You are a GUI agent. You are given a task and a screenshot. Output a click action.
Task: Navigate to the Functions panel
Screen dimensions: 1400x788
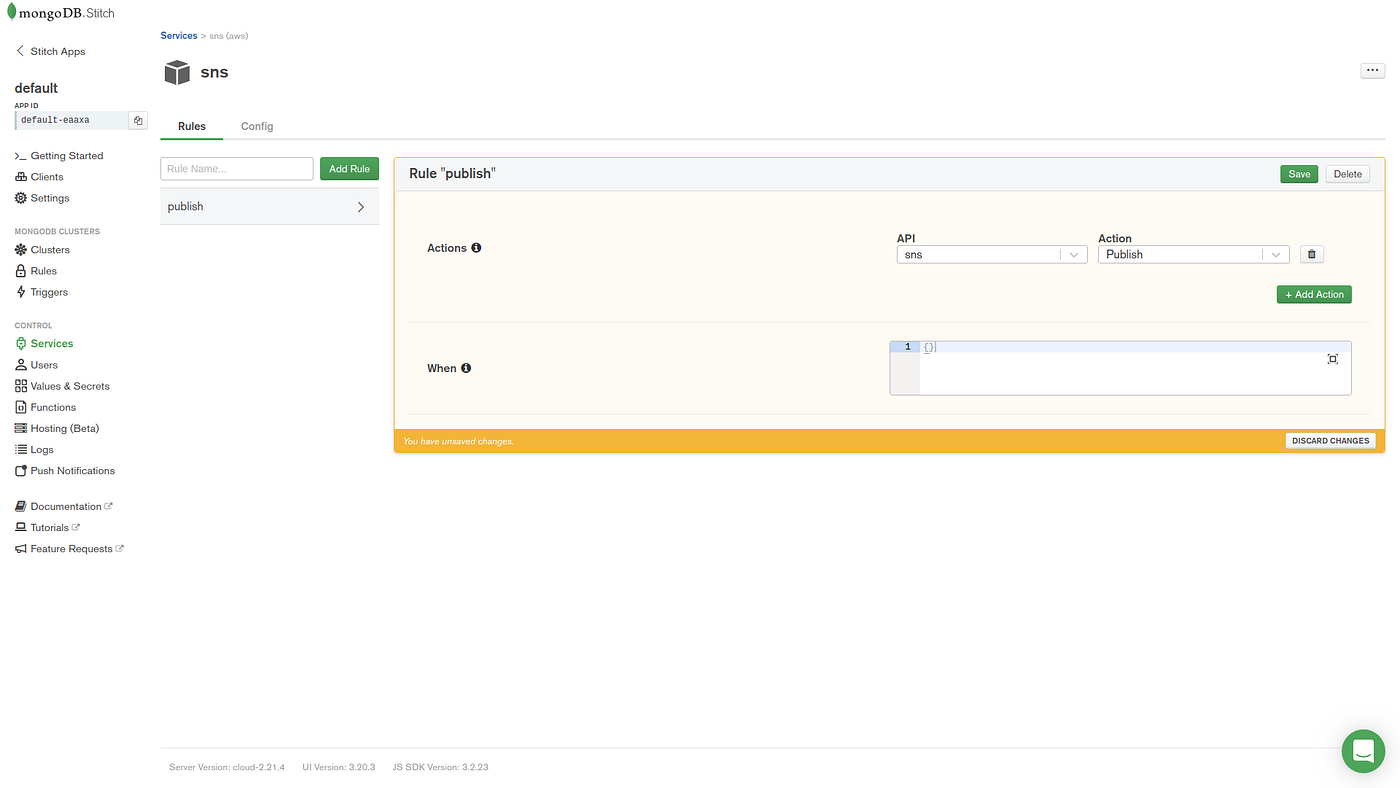[53, 406]
